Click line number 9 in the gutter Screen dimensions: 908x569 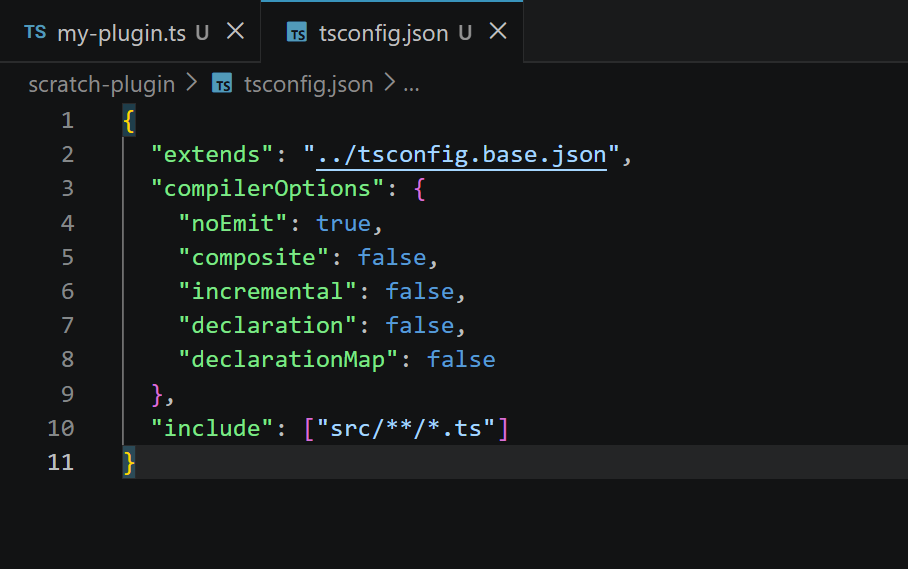tap(68, 394)
